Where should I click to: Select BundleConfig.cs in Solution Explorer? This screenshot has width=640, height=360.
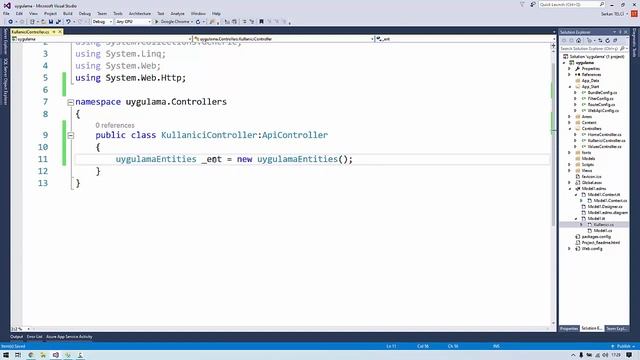click(602, 93)
